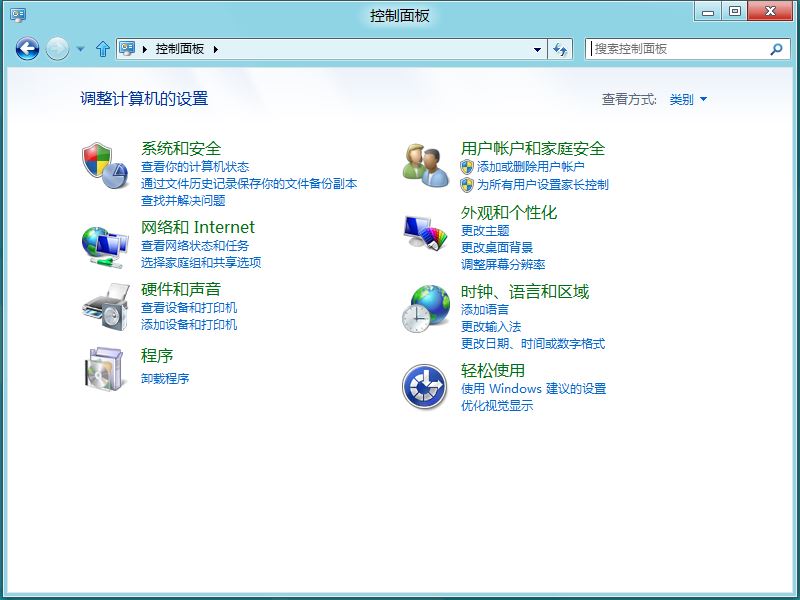Click 卸载程序 link
Image resolution: width=800 pixels, height=600 pixels.
coord(165,379)
